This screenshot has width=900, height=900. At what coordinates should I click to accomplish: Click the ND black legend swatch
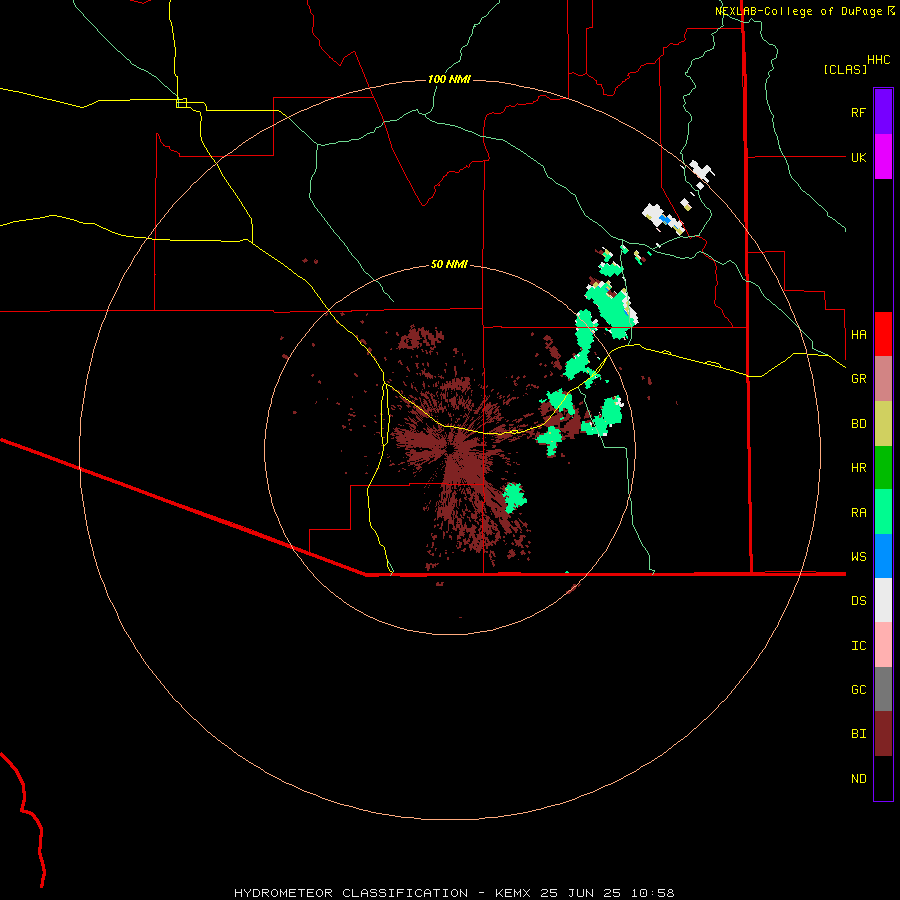[883, 778]
